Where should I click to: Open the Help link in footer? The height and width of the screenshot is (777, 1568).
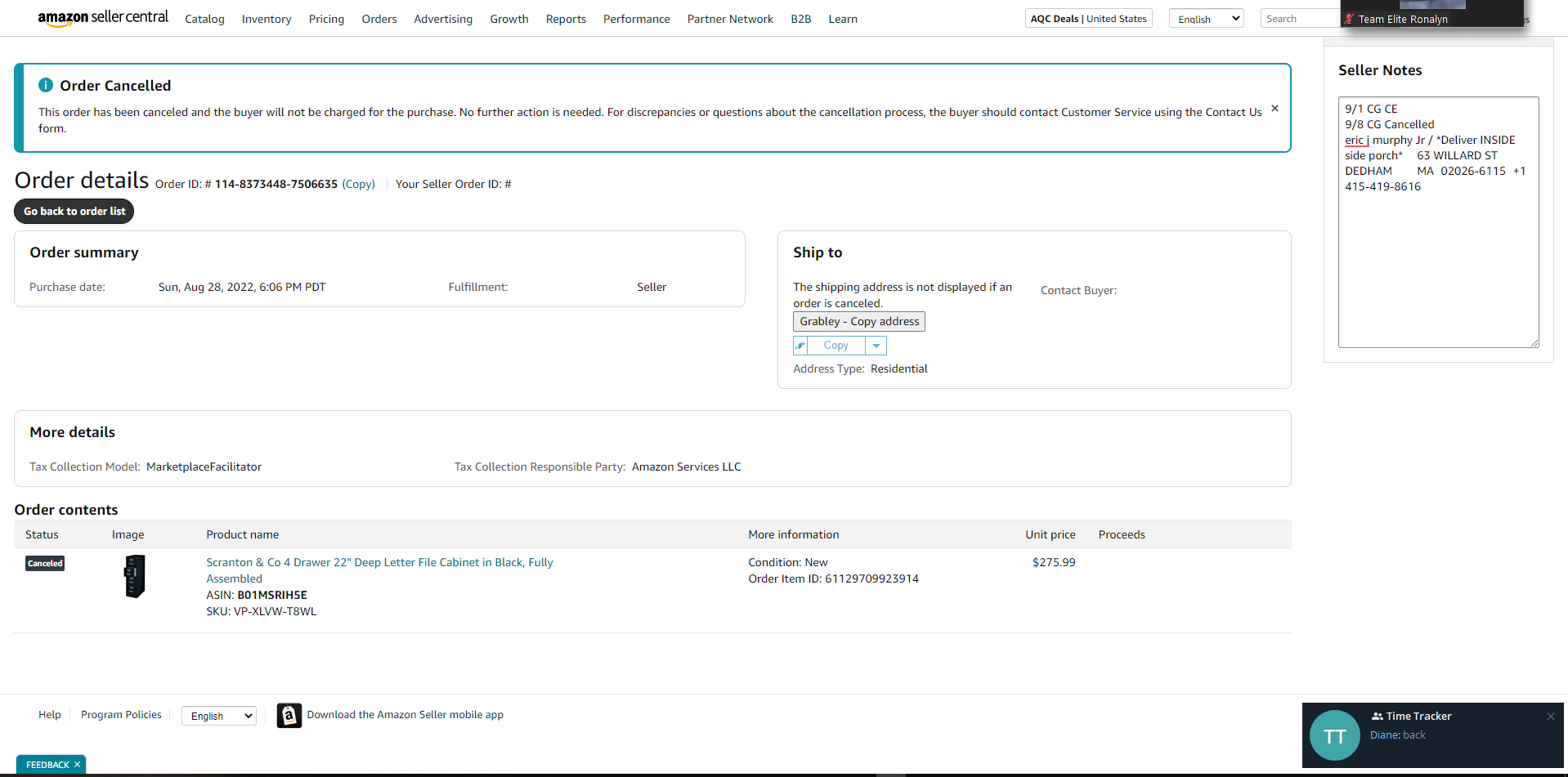[x=50, y=715]
